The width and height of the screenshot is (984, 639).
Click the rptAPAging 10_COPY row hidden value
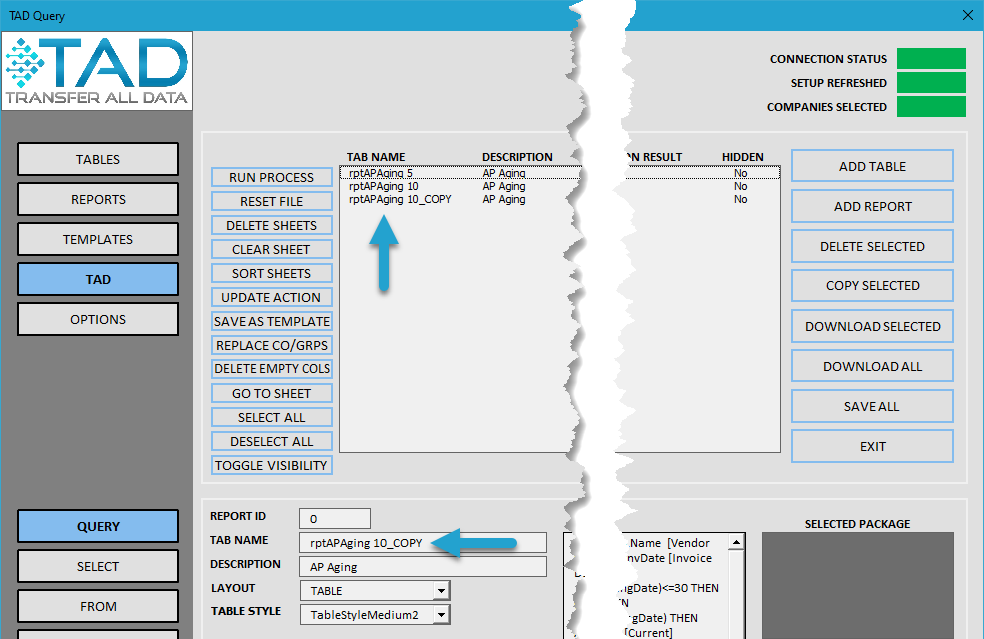741,200
